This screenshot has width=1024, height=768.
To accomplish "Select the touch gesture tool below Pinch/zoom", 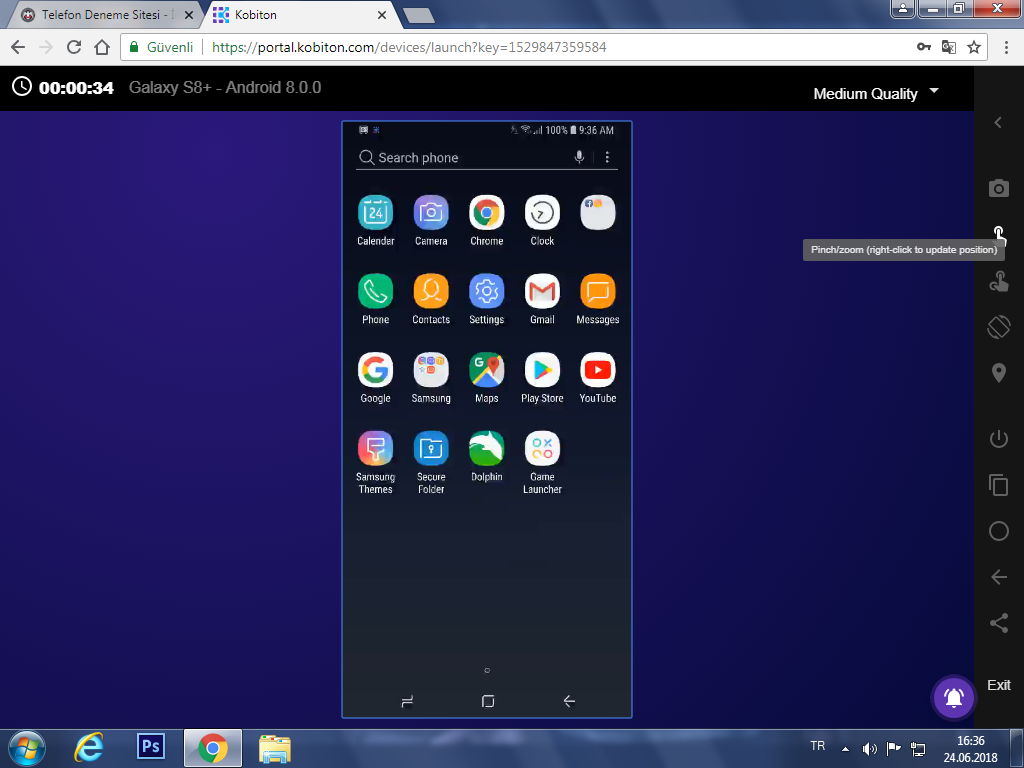I will pos(999,281).
